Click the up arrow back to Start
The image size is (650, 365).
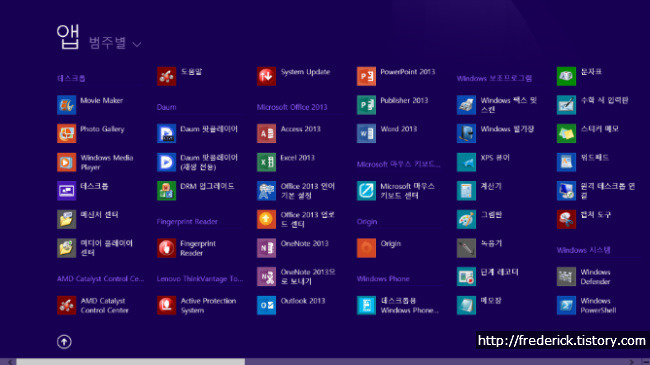point(64,342)
